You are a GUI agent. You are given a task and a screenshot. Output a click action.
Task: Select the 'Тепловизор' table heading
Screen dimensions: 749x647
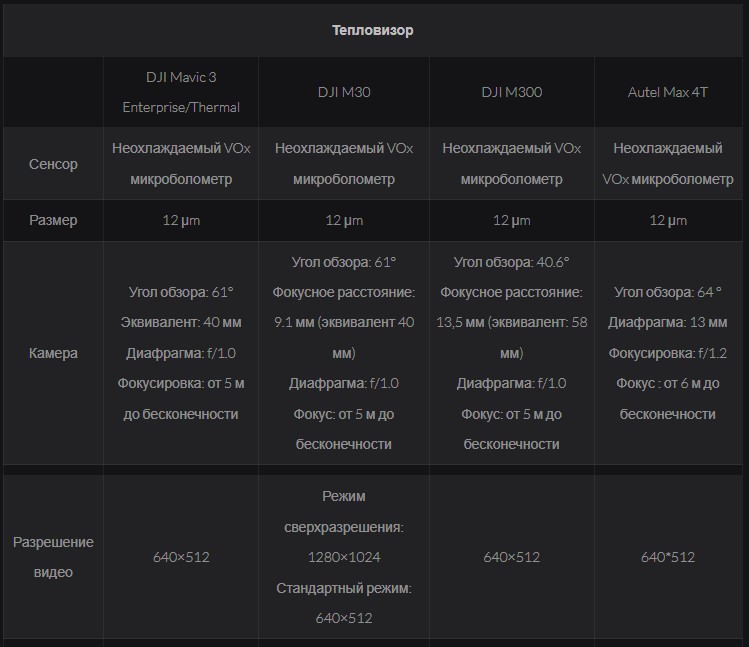373,30
